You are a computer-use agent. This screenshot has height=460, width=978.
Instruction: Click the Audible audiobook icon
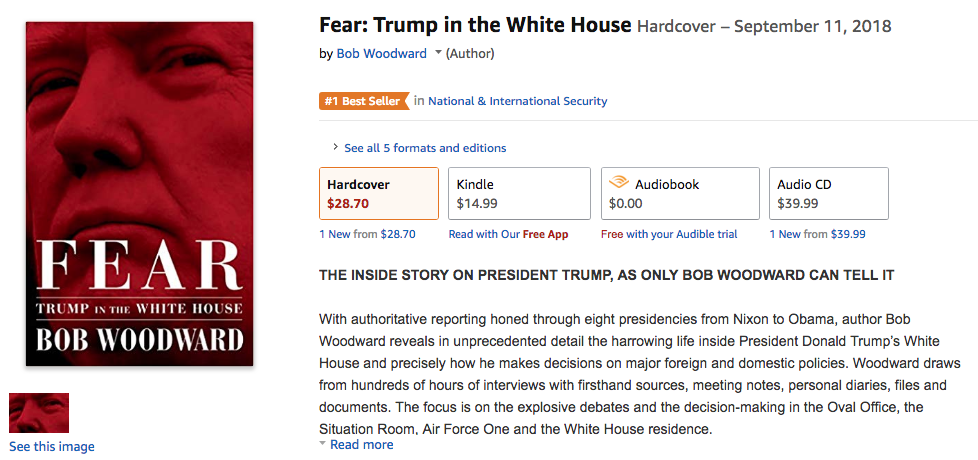pyautogui.click(x=619, y=184)
